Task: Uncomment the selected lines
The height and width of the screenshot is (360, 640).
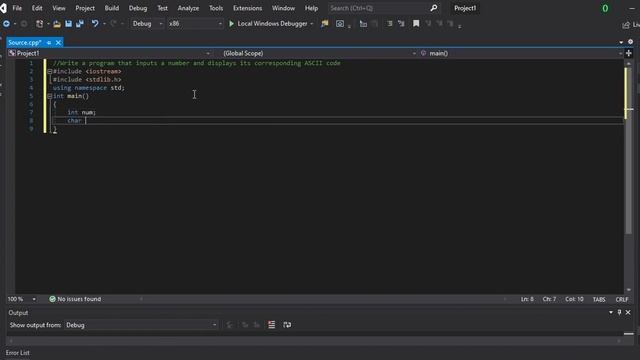Action: [x=401, y=24]
